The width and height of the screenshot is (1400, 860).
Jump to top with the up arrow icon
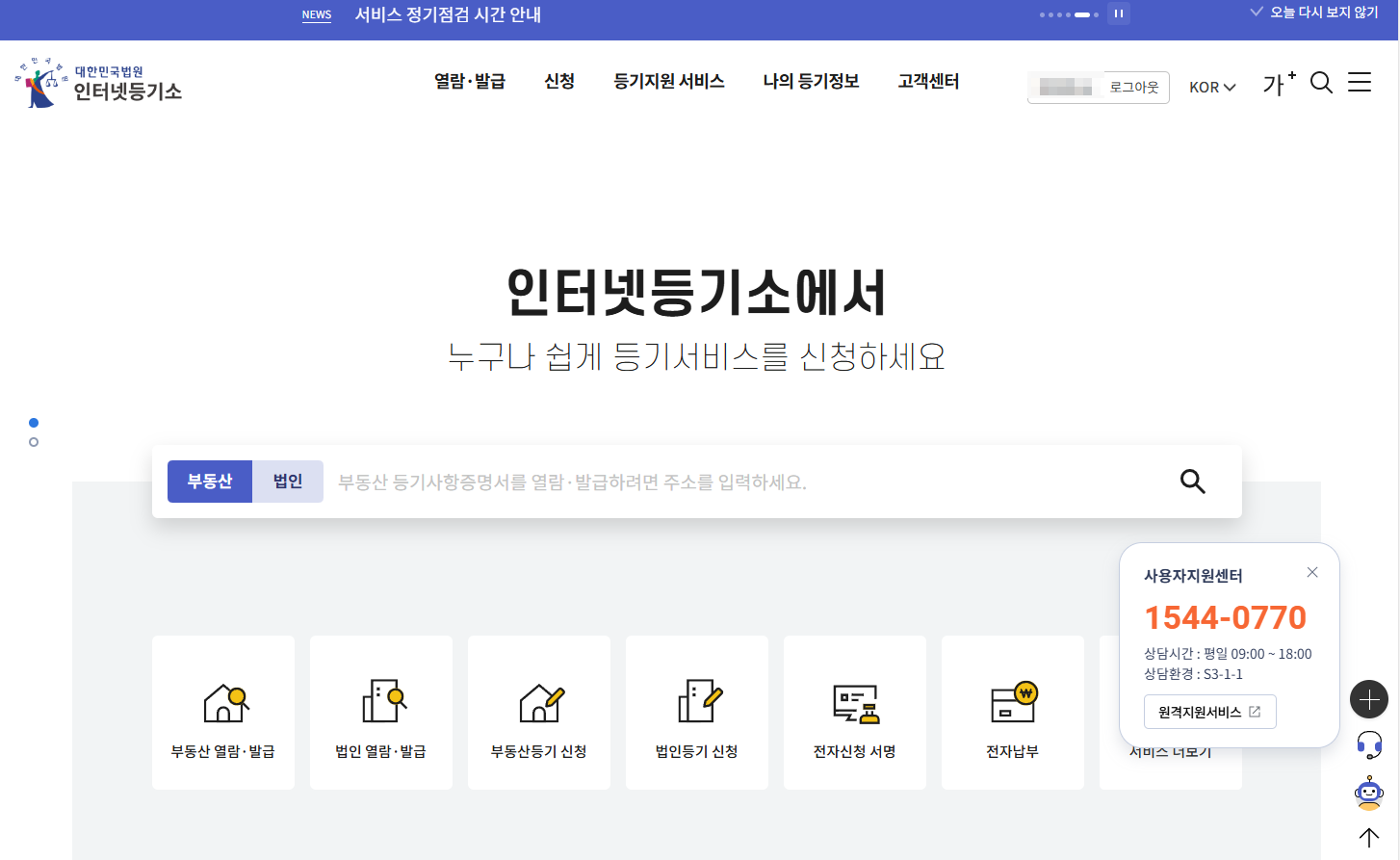pyautogui.click(x=1369, y=838)
